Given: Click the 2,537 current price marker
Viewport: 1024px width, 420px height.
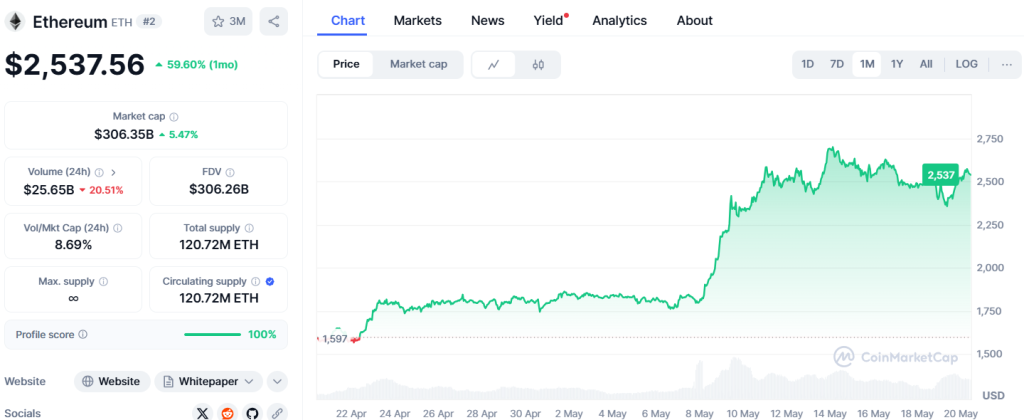Looking at the screenshot, I should tap(940, 174).
